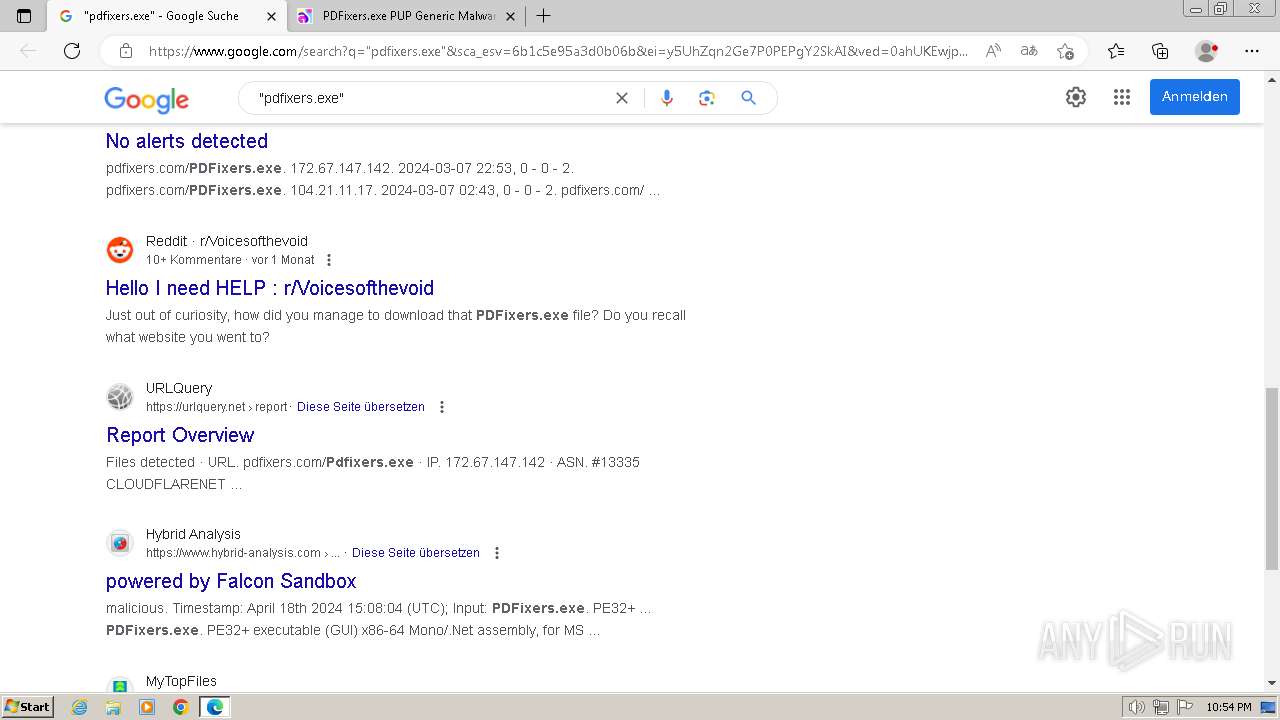Open more options for URLQuery result
Viewport: 1280px width, 720px height.
442,407
